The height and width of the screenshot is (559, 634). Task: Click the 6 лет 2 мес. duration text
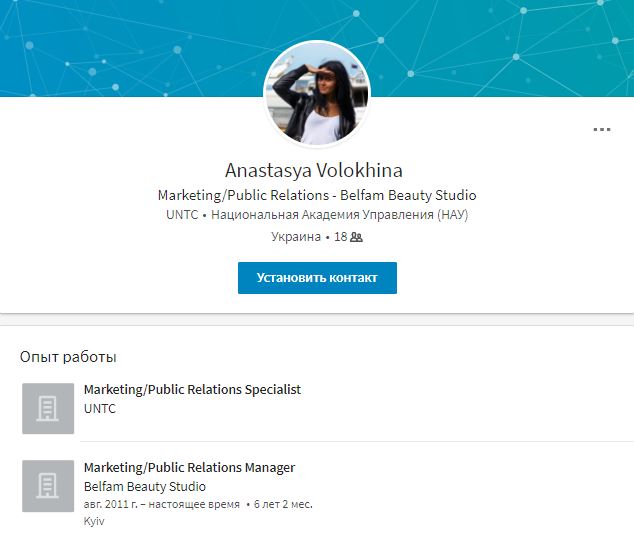pyautogui.click(x=283, y=505)
